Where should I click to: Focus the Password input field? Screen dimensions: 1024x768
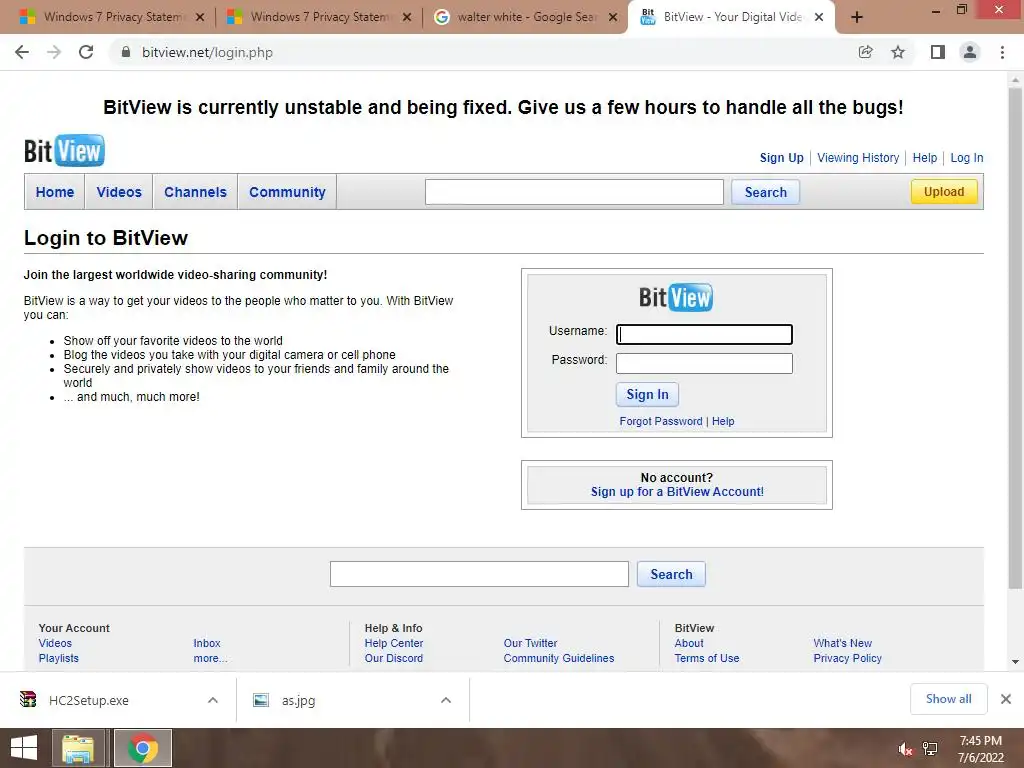tap(704, 363)
